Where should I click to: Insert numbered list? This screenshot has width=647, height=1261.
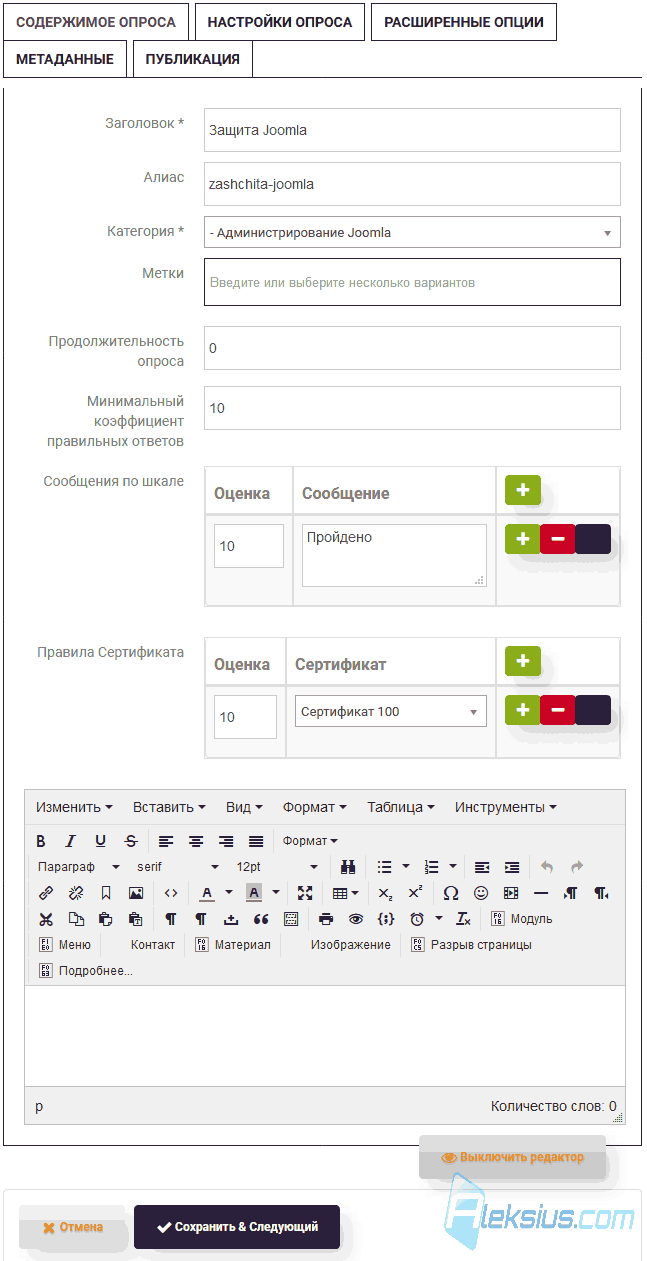click(x=431, y=867)
